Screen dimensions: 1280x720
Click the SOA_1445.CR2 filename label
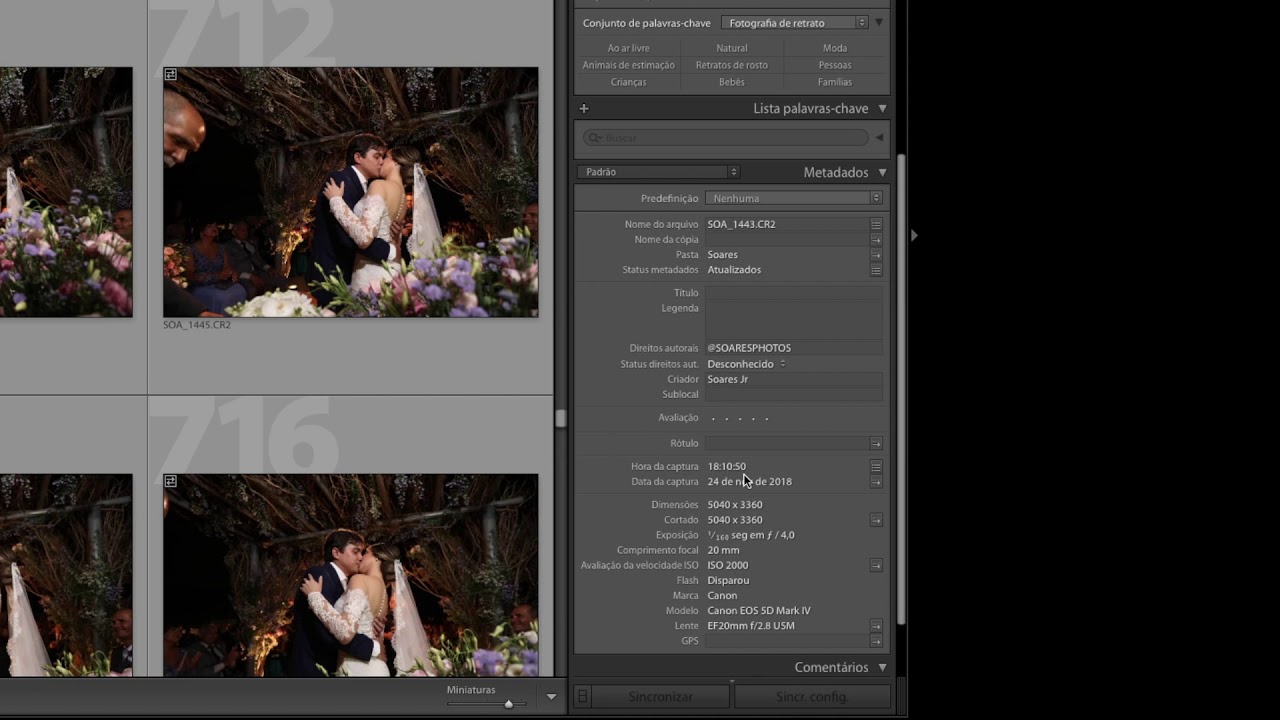[x=197, y=325]
